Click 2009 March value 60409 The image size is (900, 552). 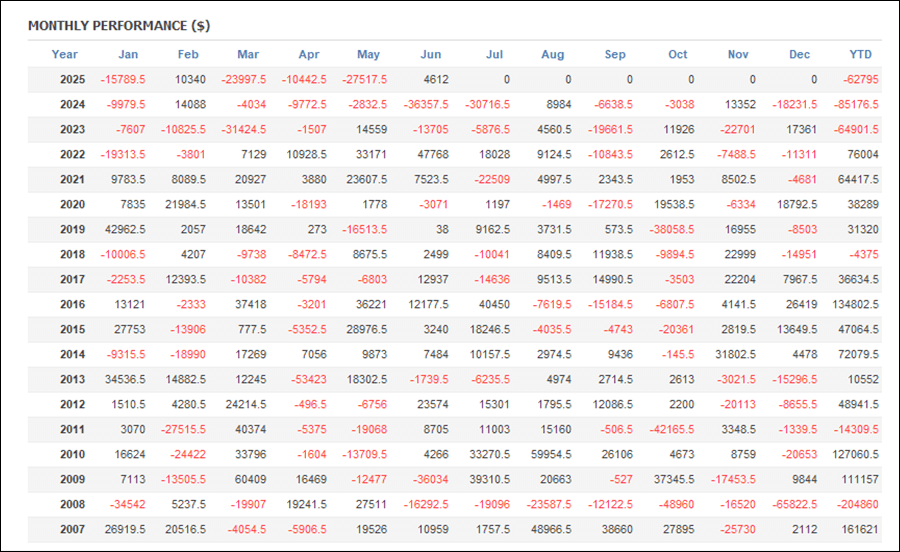click(250, 479)
